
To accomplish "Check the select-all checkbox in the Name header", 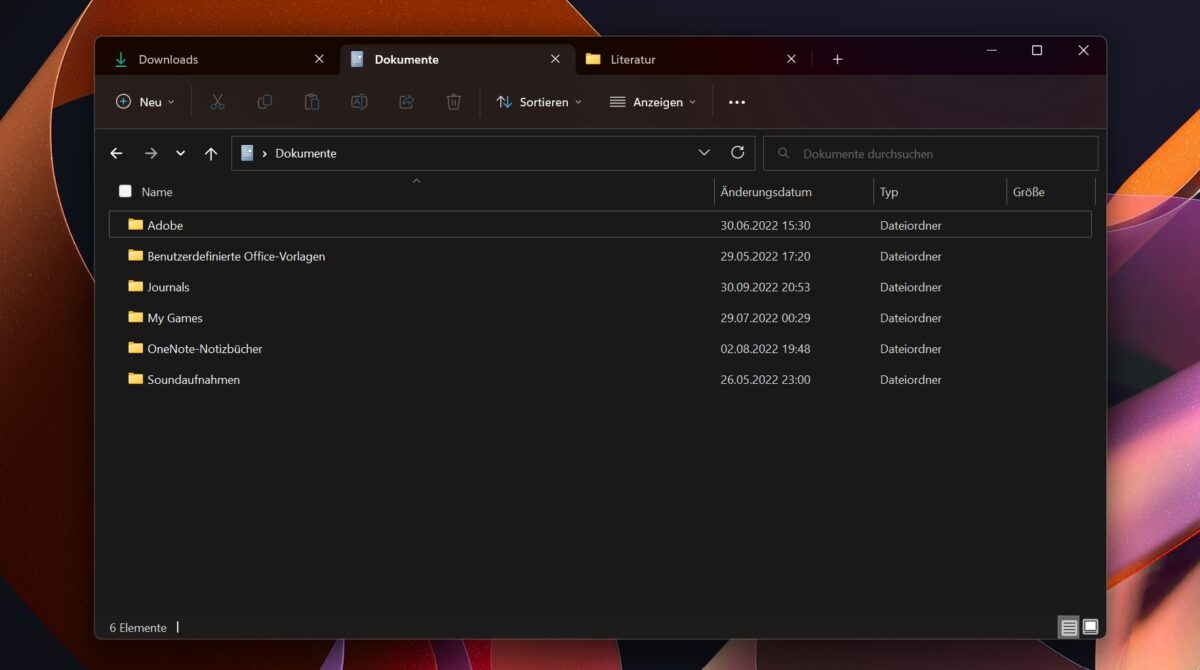I will [125, 191].
